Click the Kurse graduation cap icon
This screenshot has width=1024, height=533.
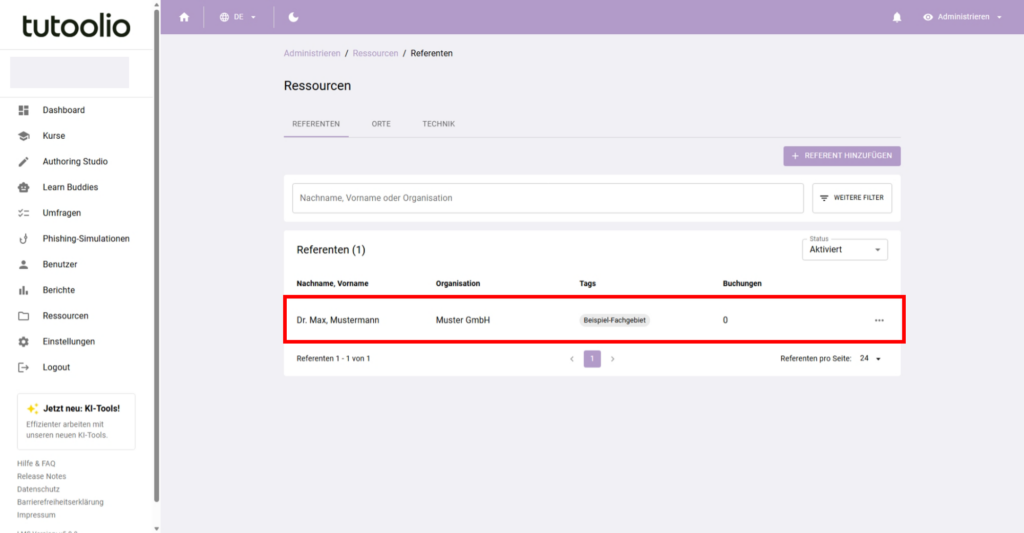point(24,136)
